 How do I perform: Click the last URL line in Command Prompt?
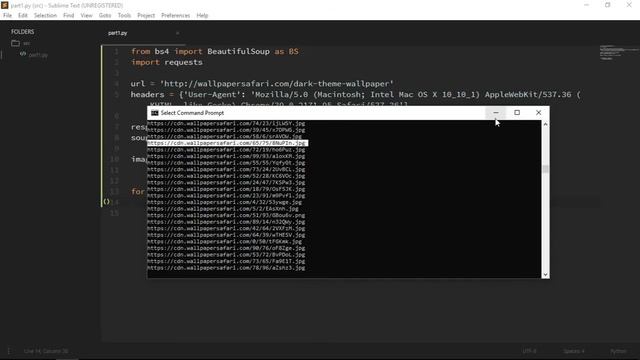(226, 268)
